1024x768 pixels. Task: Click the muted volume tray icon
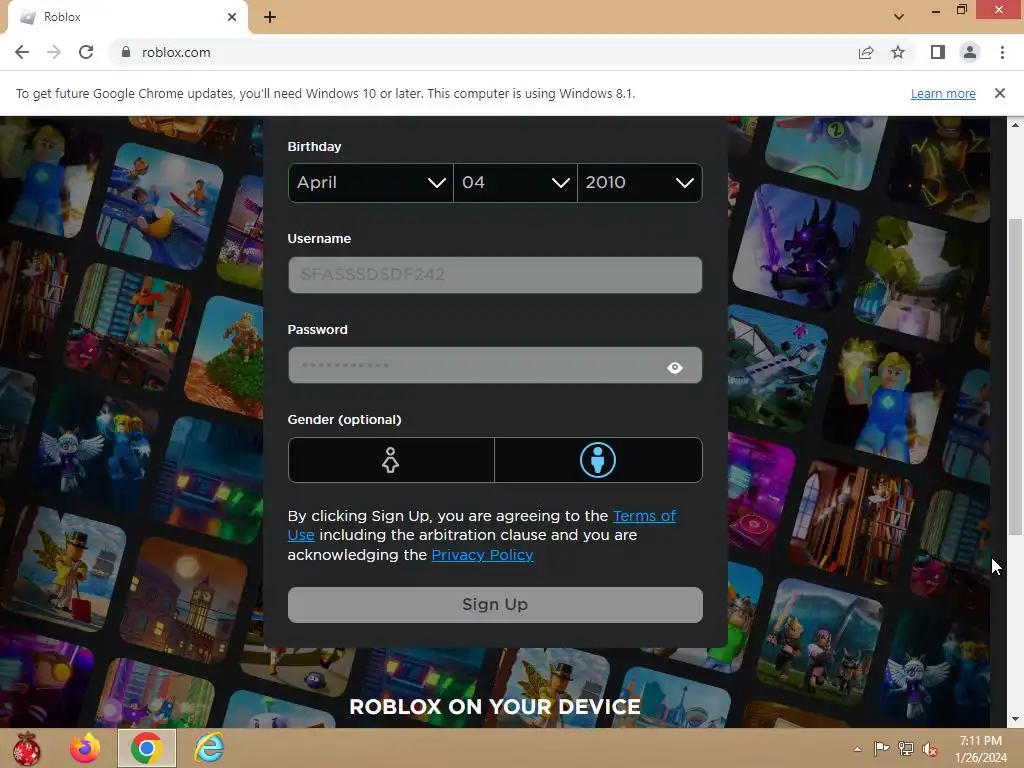click(x=930, y=749)
